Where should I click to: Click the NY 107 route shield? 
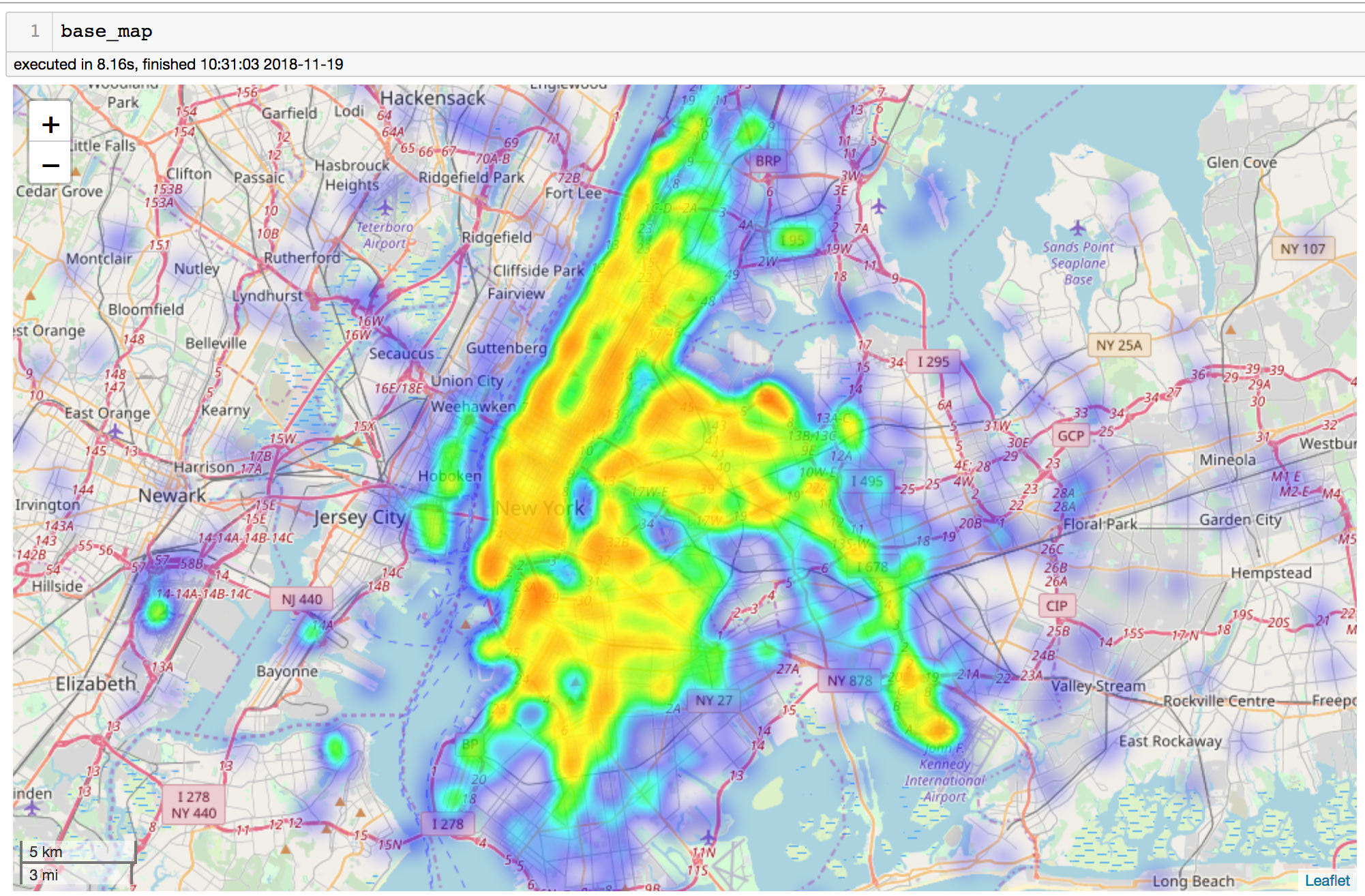pyautogui.click(x=1302, y=249)
